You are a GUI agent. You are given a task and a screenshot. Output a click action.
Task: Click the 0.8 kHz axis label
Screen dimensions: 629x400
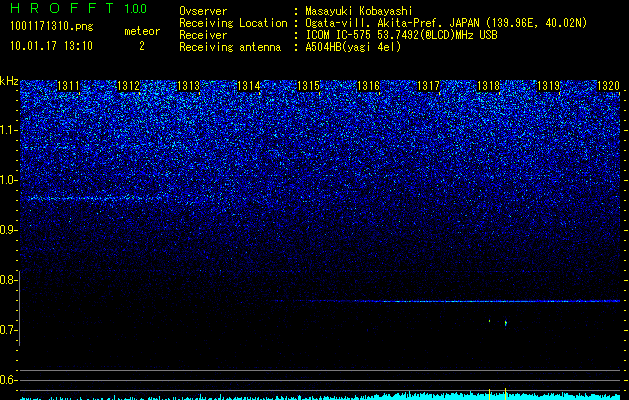(8, 280)
